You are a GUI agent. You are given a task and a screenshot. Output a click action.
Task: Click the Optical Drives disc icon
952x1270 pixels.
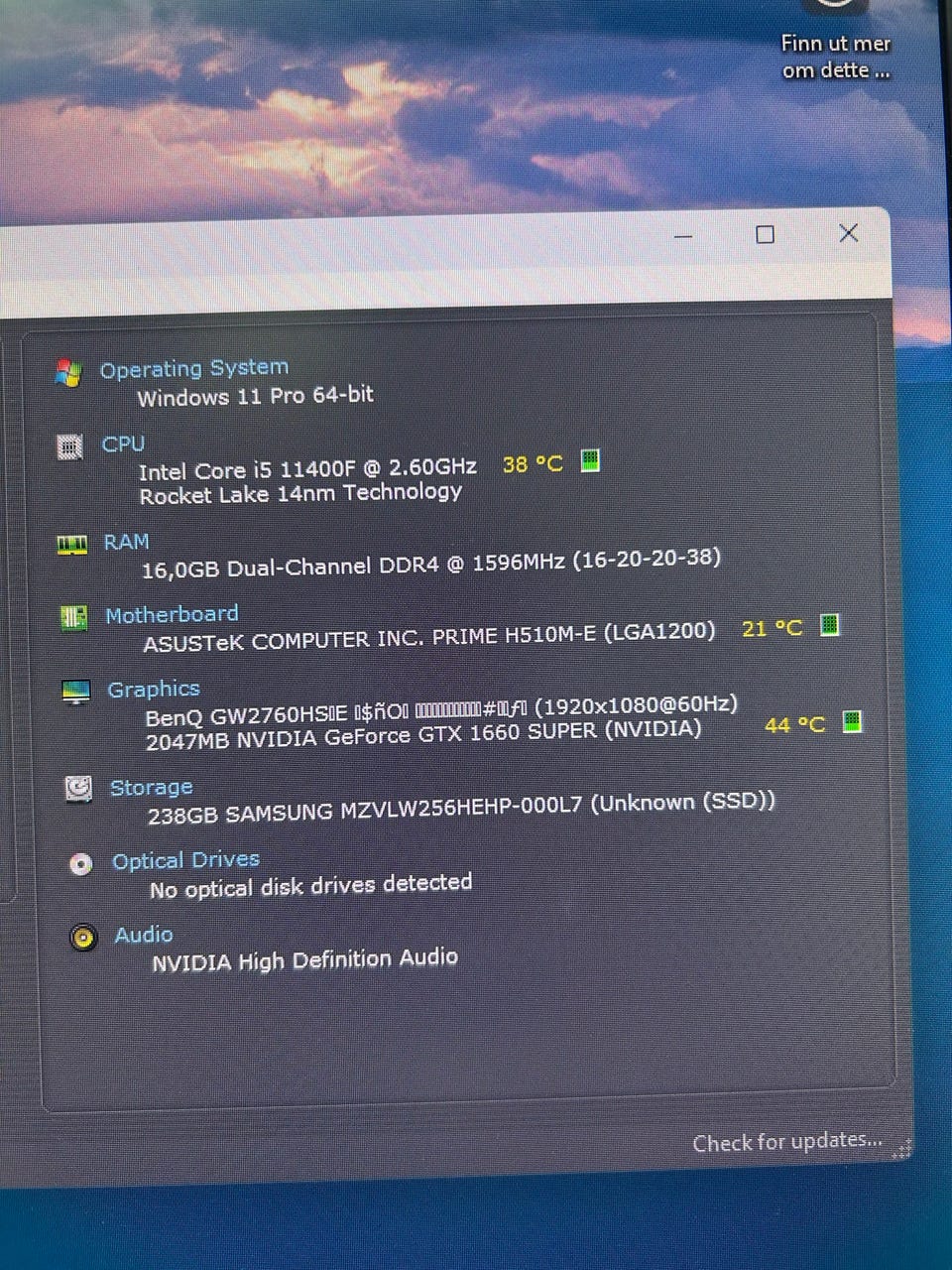(x=80, y=863)
